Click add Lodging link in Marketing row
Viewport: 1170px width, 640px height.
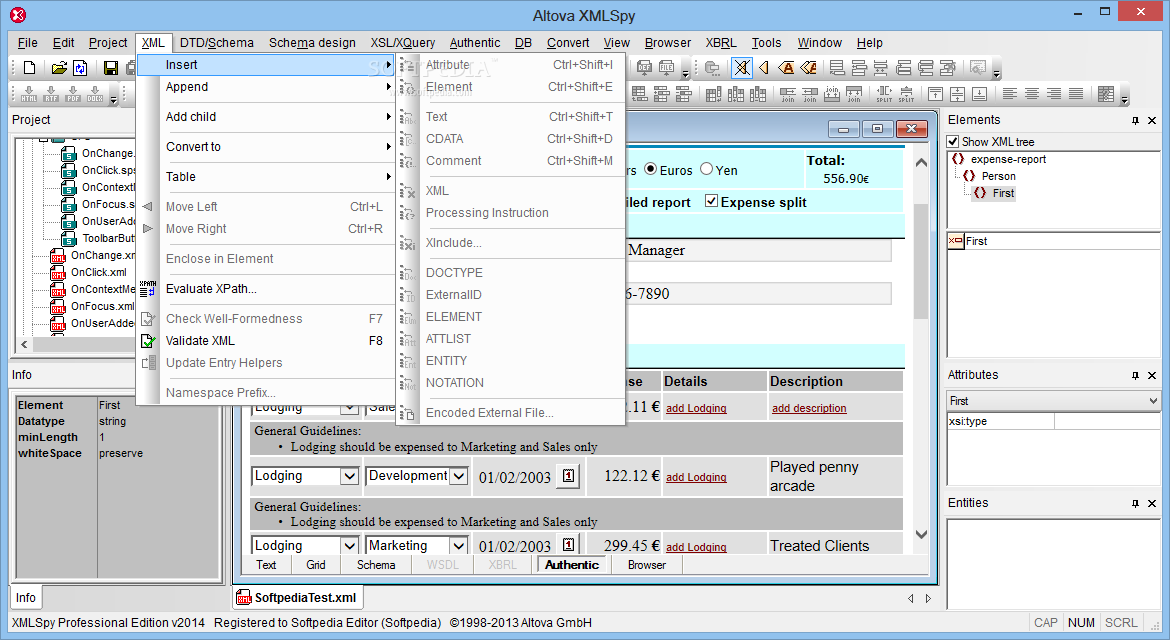696,547
